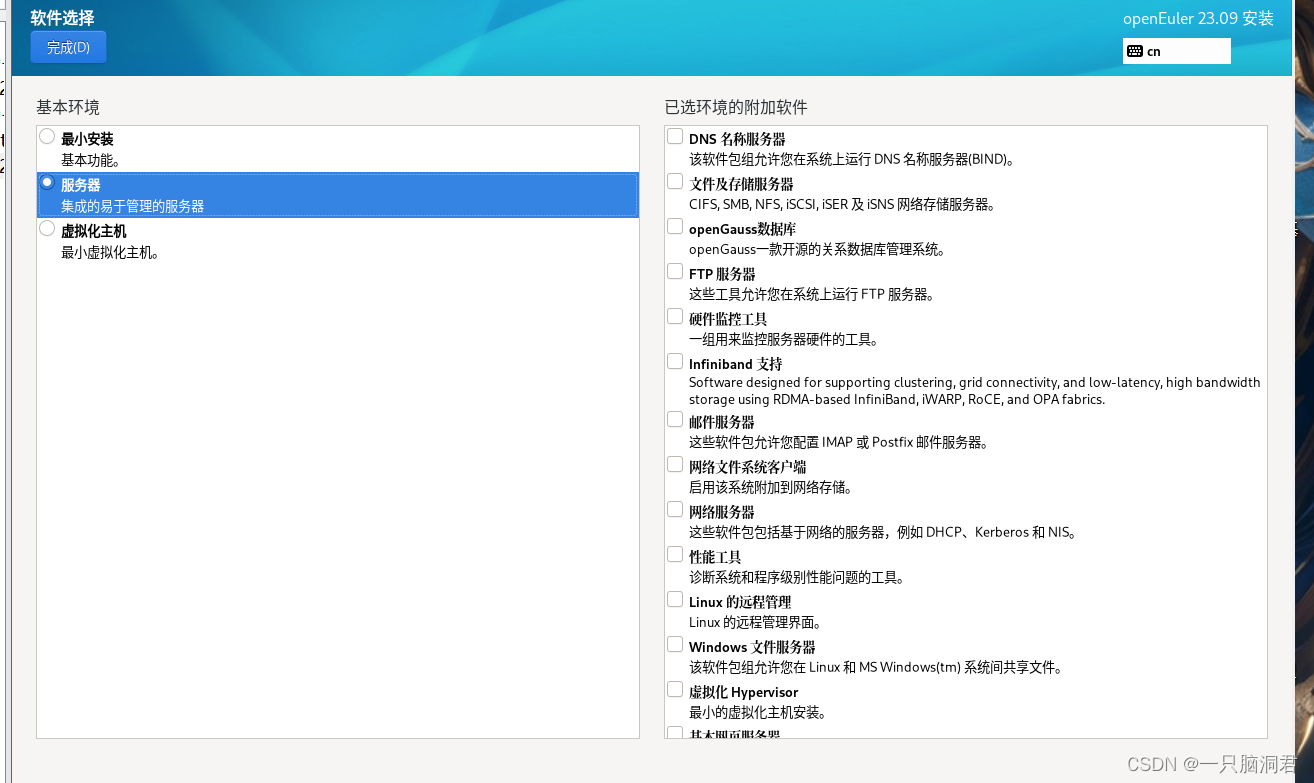Check the 邮件服务器 option
Screen dimensions: 1314x783
coord(674,418)
